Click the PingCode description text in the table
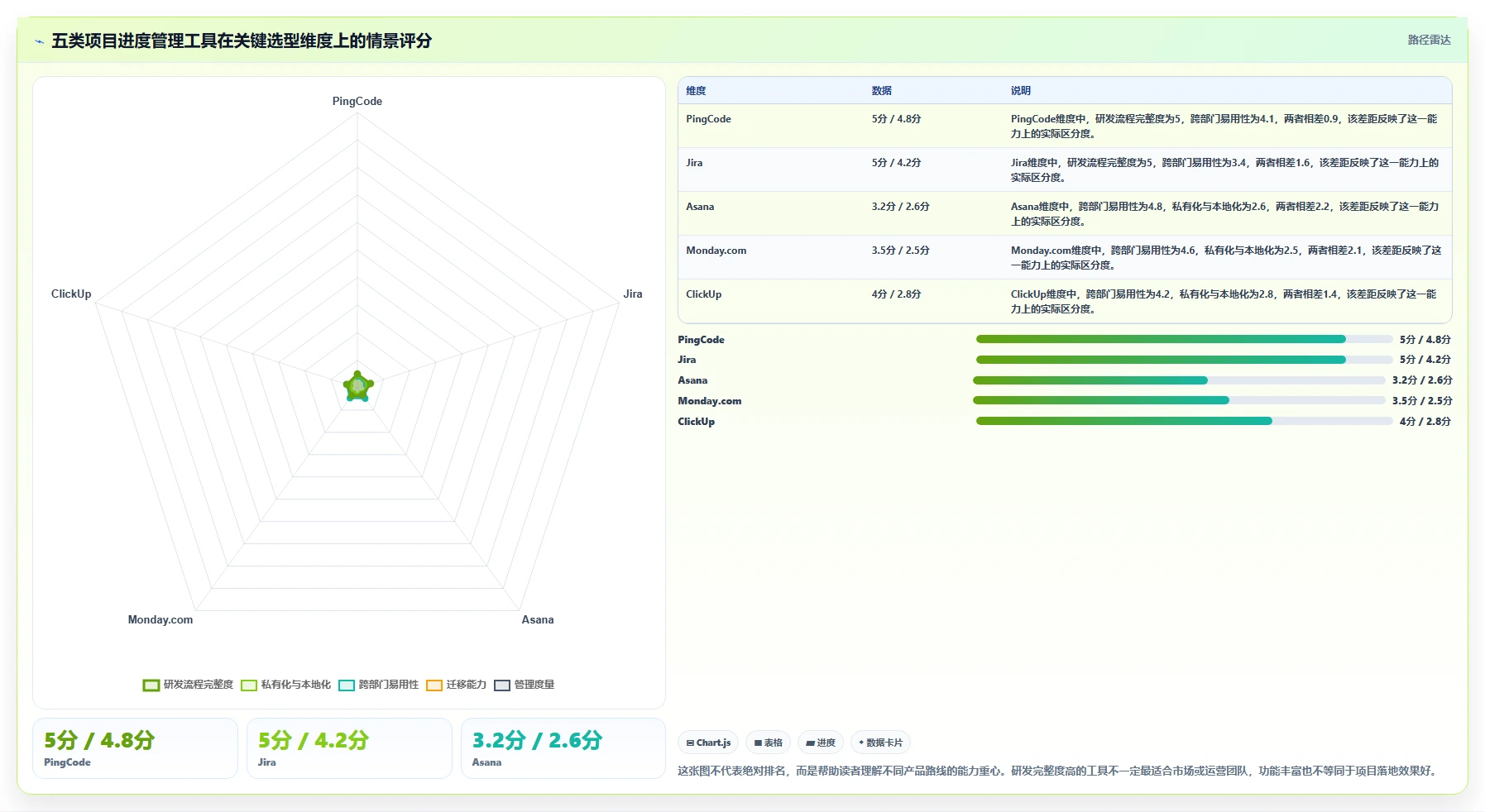Image resolution: width=1485 pixels, height=812 pixels. (x=1224, y=126)
